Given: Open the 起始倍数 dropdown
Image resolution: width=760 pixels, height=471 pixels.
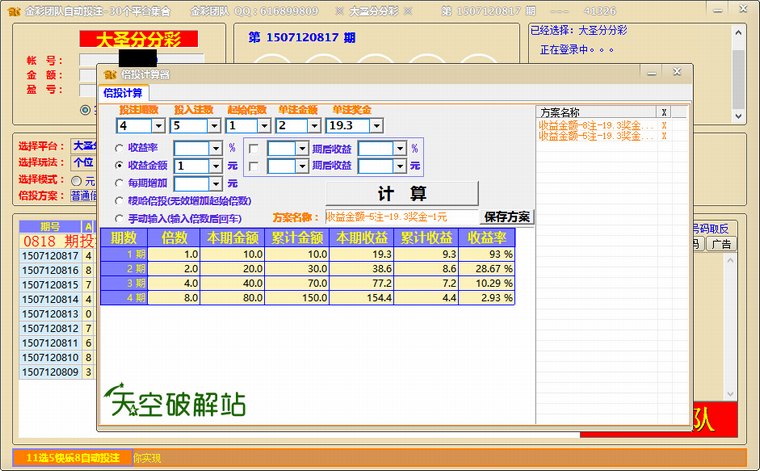Looking at the screenshot, I should [264, 126].
